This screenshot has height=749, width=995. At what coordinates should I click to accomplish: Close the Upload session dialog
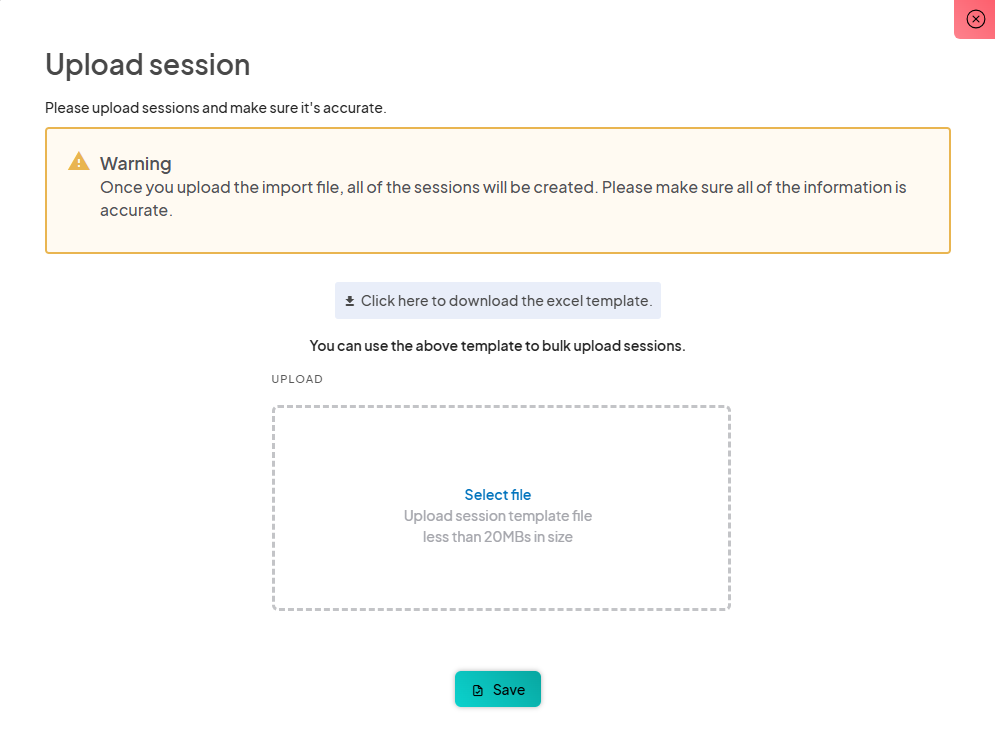tap(976, 19)
